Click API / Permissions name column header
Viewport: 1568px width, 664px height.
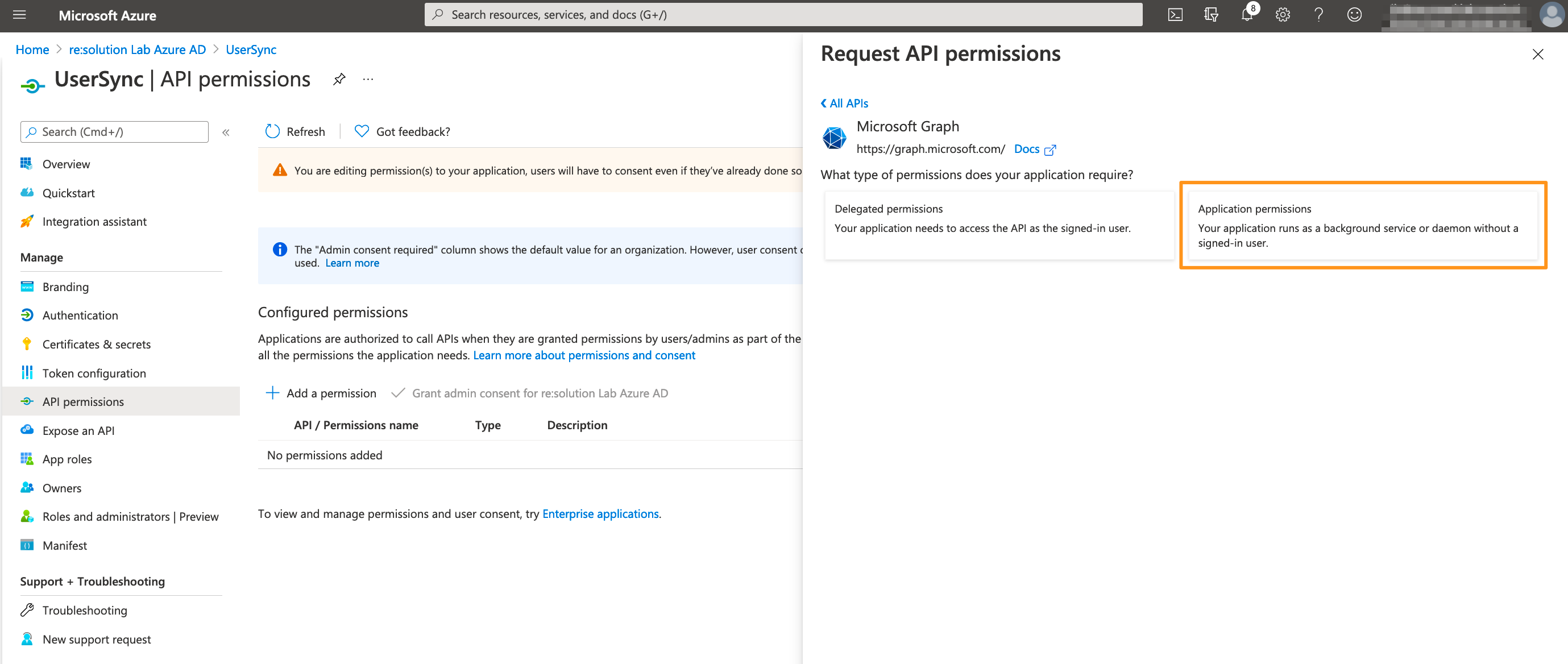coord(355,425)
